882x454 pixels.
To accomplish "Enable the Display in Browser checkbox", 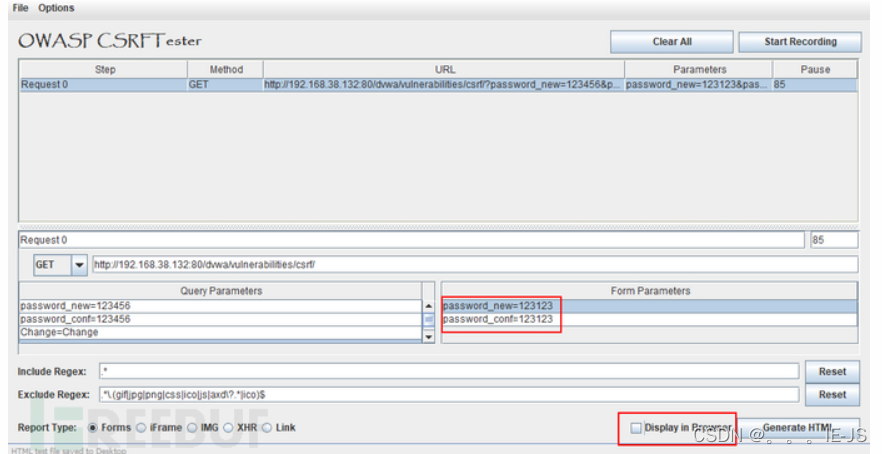I will (x=636, y=428).
